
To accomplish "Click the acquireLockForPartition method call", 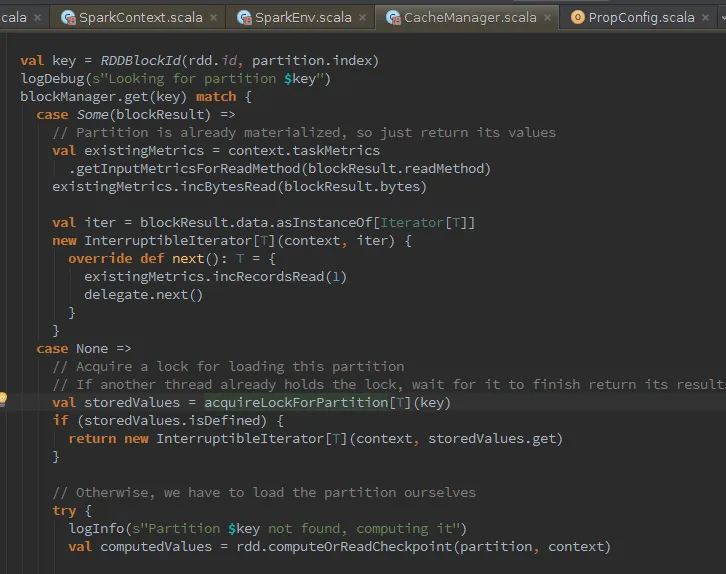I will [x=295, y=403].
